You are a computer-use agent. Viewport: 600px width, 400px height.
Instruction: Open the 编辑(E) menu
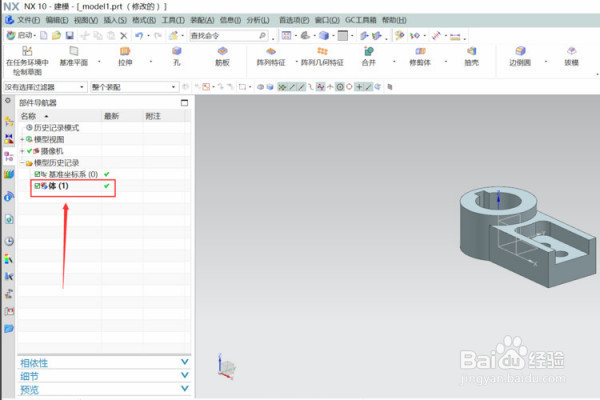57,20
